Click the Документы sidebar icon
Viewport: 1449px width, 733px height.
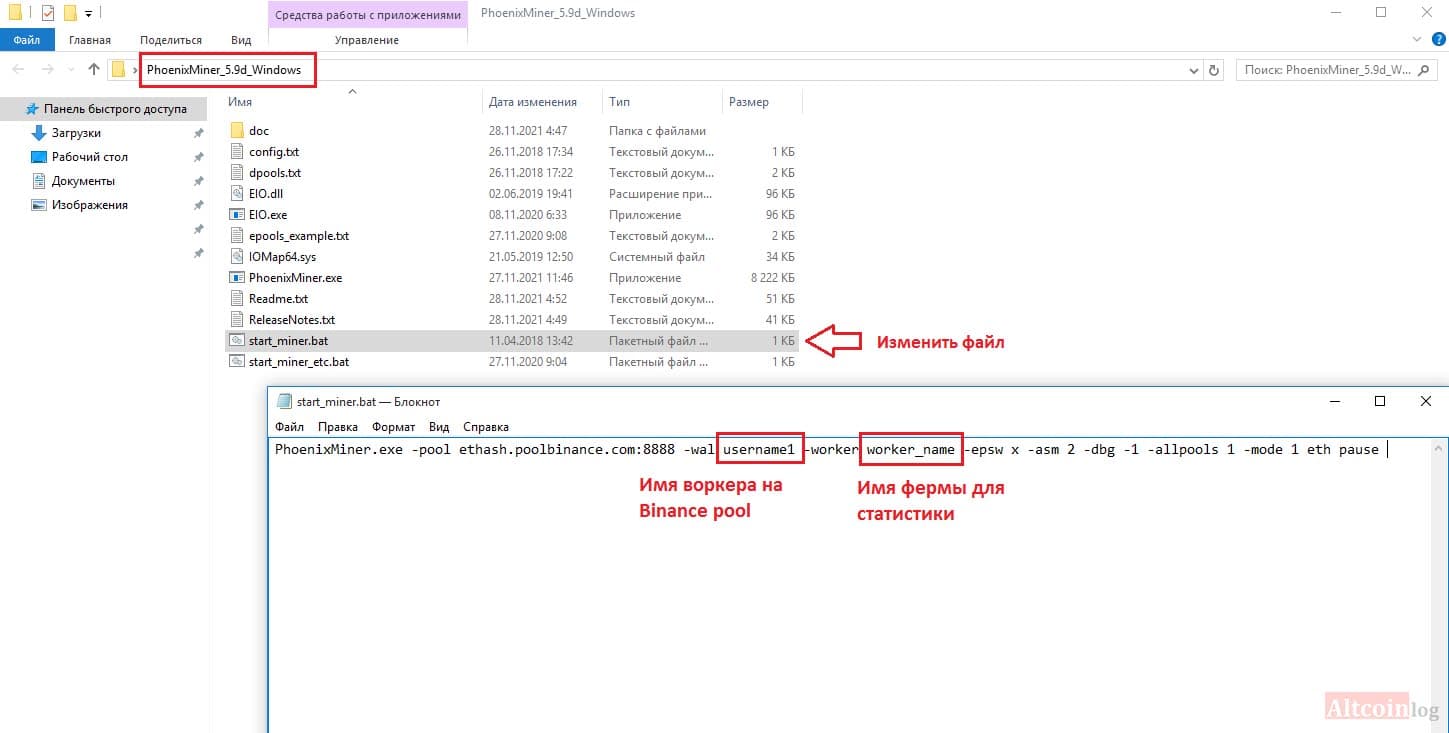pos(39,181)
